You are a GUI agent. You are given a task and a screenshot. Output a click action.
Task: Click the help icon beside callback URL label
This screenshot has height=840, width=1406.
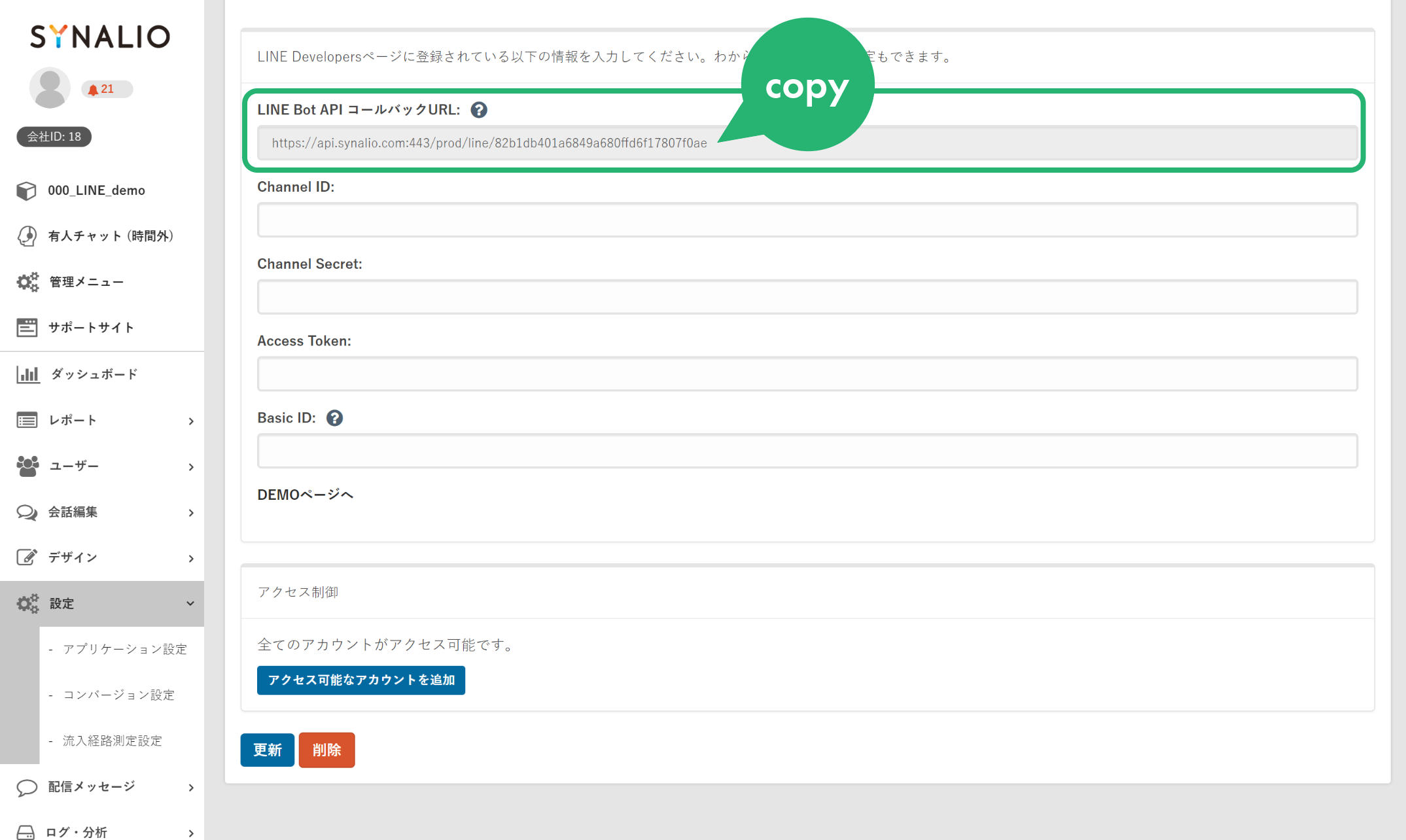tap(479, 110)
